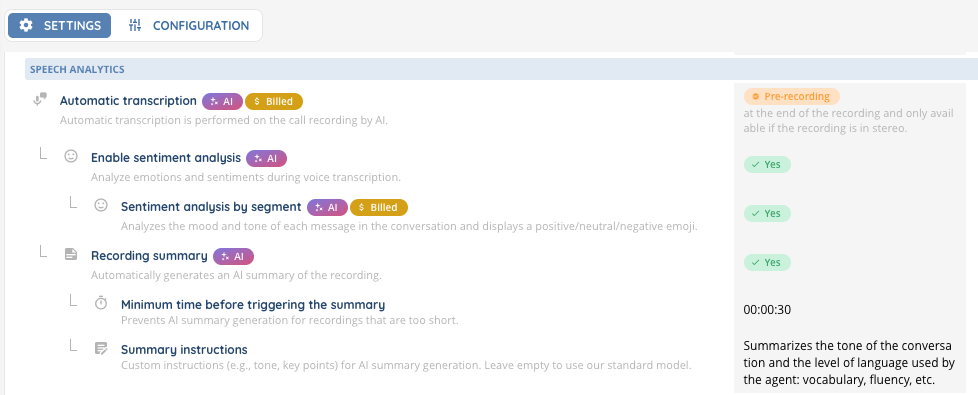Click the notepad icon beside Summary instructions
This screenshot has height=395, width=978.
coord(101,348)
